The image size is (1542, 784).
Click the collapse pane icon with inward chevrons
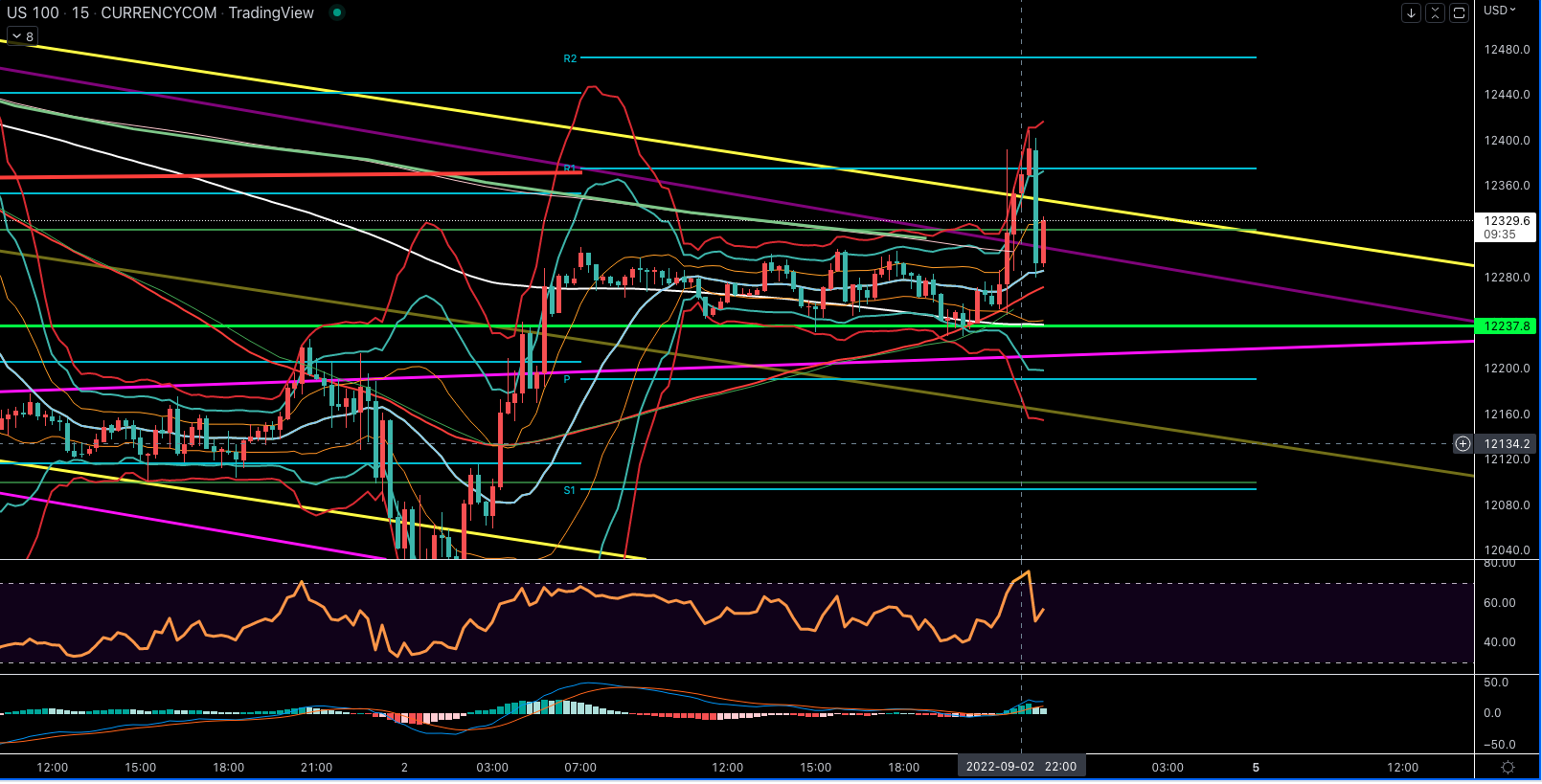1435,12
